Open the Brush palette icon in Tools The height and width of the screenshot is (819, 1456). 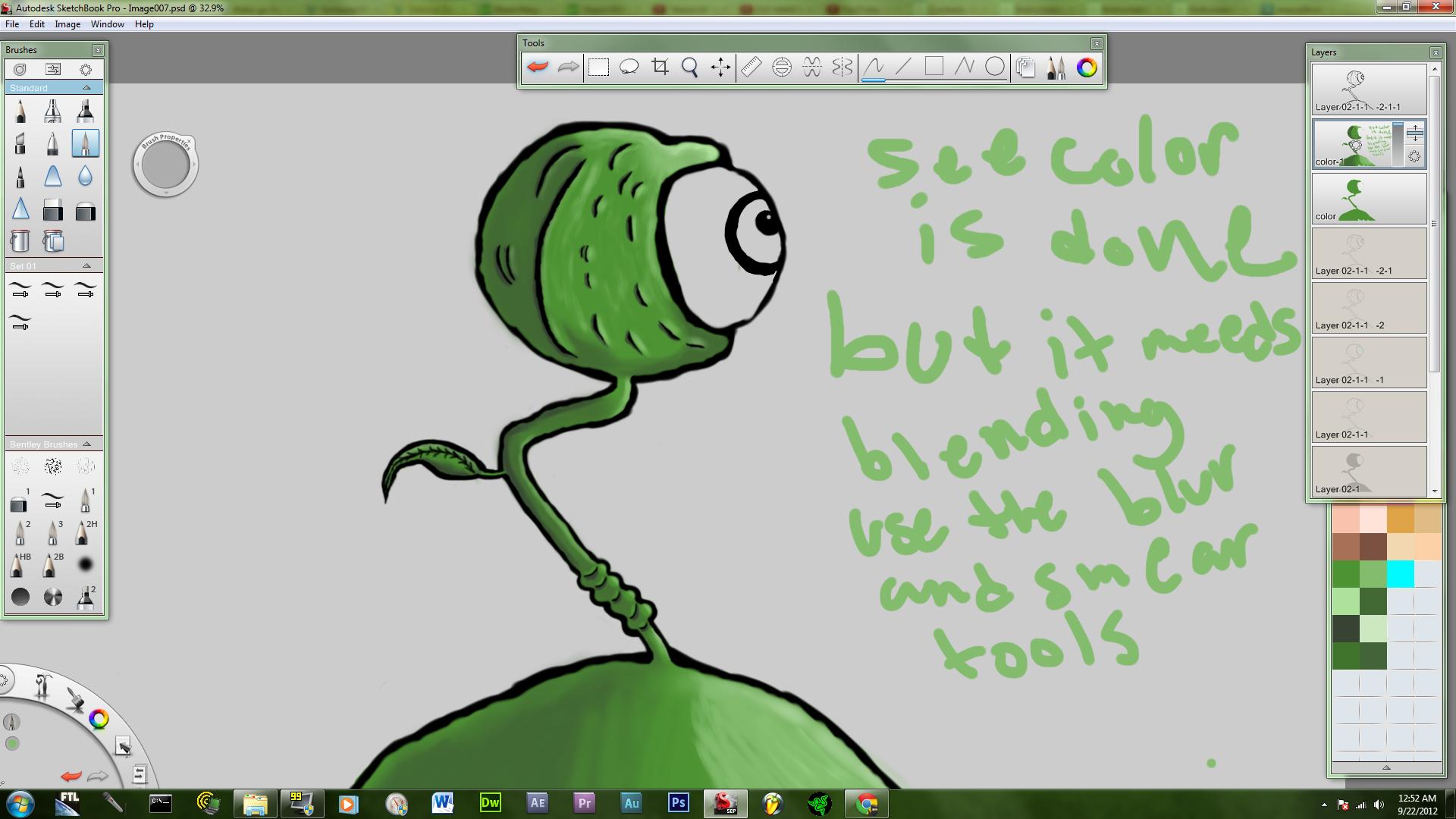[1056, 67]
